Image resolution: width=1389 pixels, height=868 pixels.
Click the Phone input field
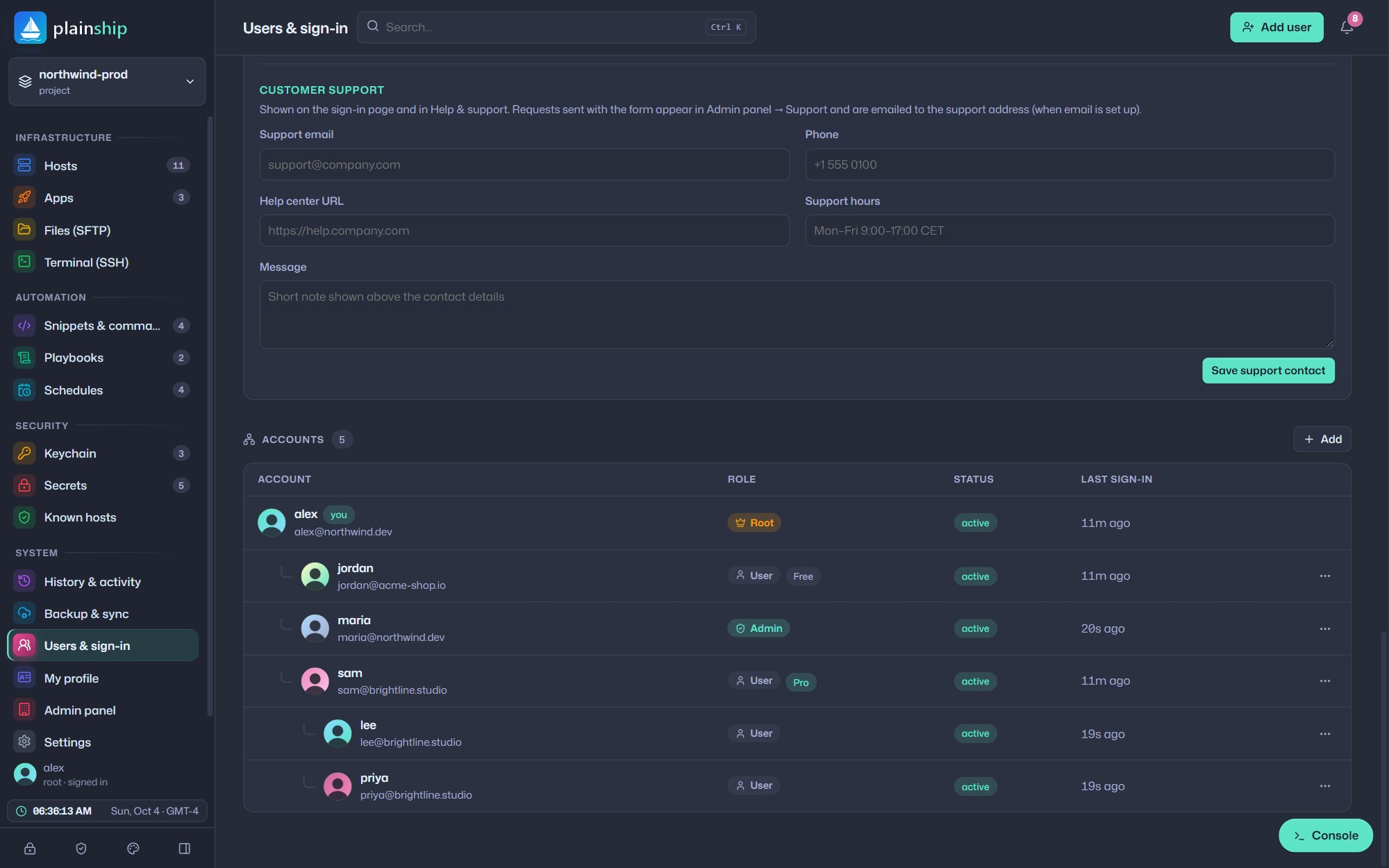[x=1070, y=165]
